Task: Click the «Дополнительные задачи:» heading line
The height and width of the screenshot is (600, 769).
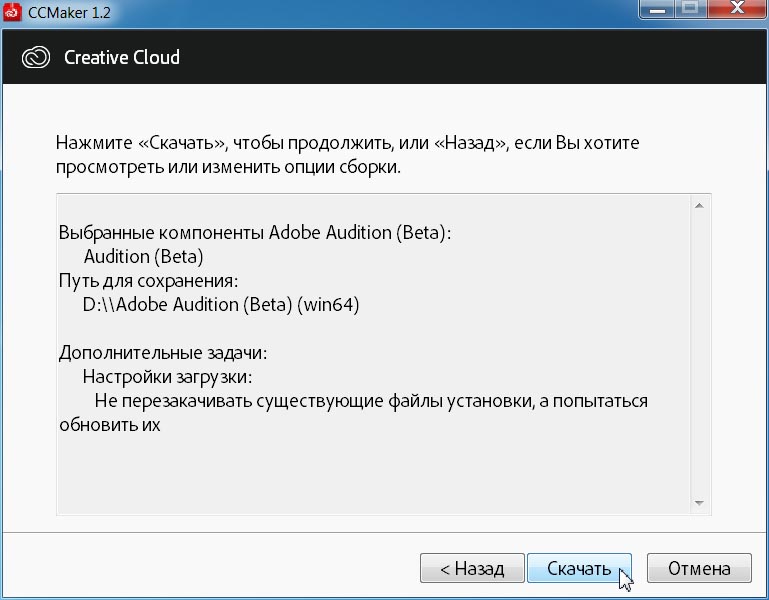Action: click(x=163, y=353)
